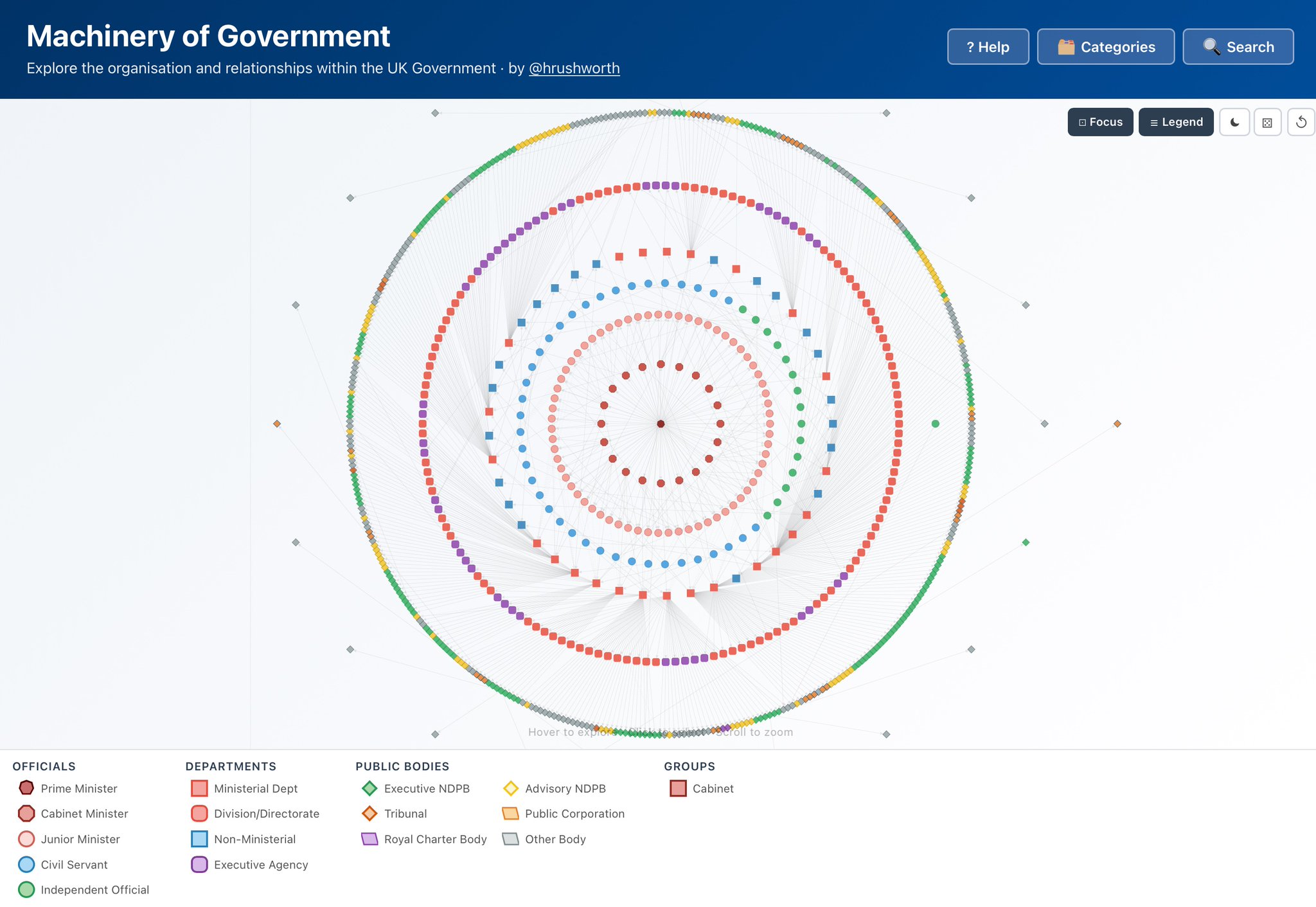This screenshot has width=1316, height=907.
Task: Click the Executive Agency legend icon
Action: (x=199, y=865)
